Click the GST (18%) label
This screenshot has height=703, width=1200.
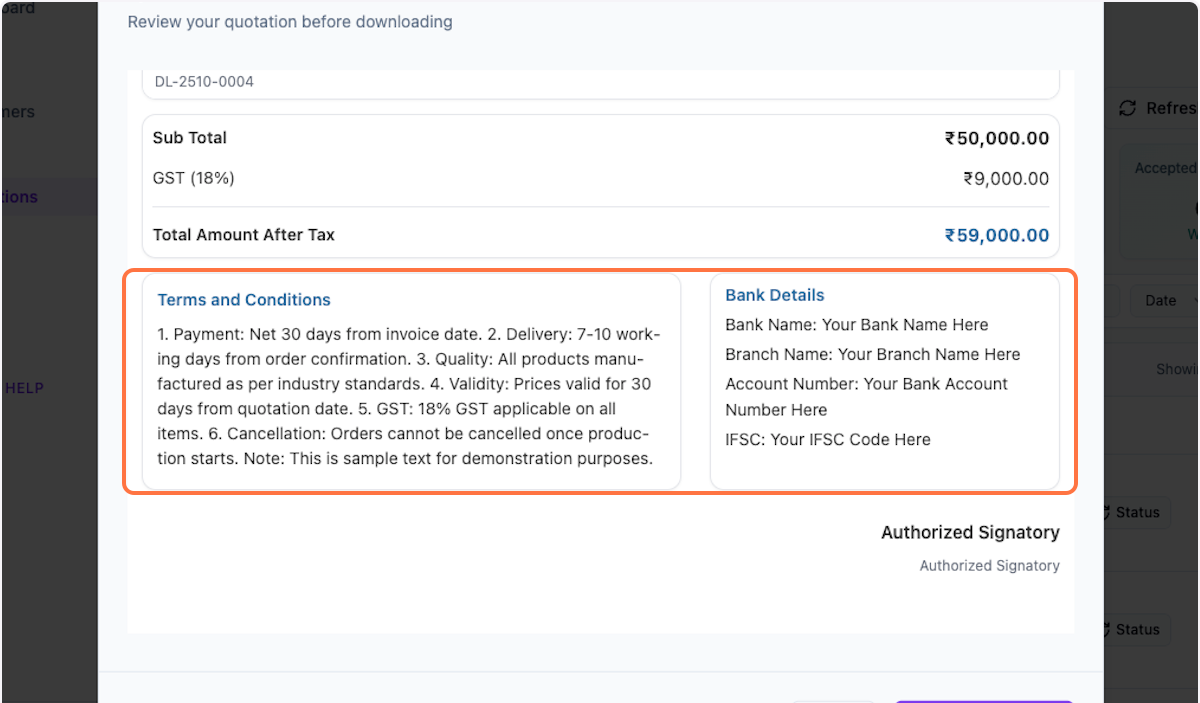(x=193, y=178)
